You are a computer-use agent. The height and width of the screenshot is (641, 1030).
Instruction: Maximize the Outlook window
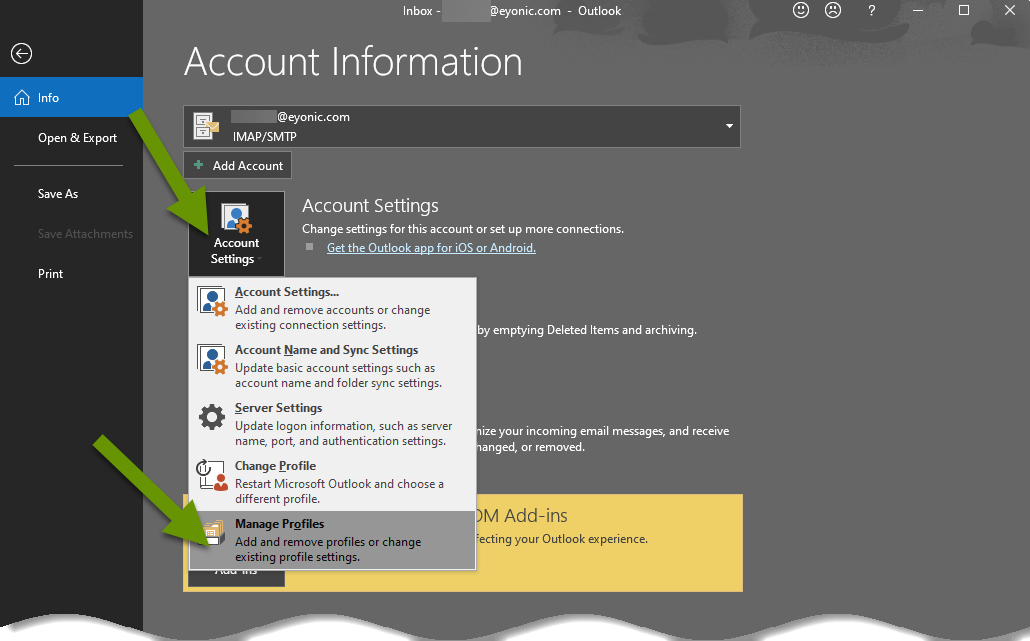964,11
